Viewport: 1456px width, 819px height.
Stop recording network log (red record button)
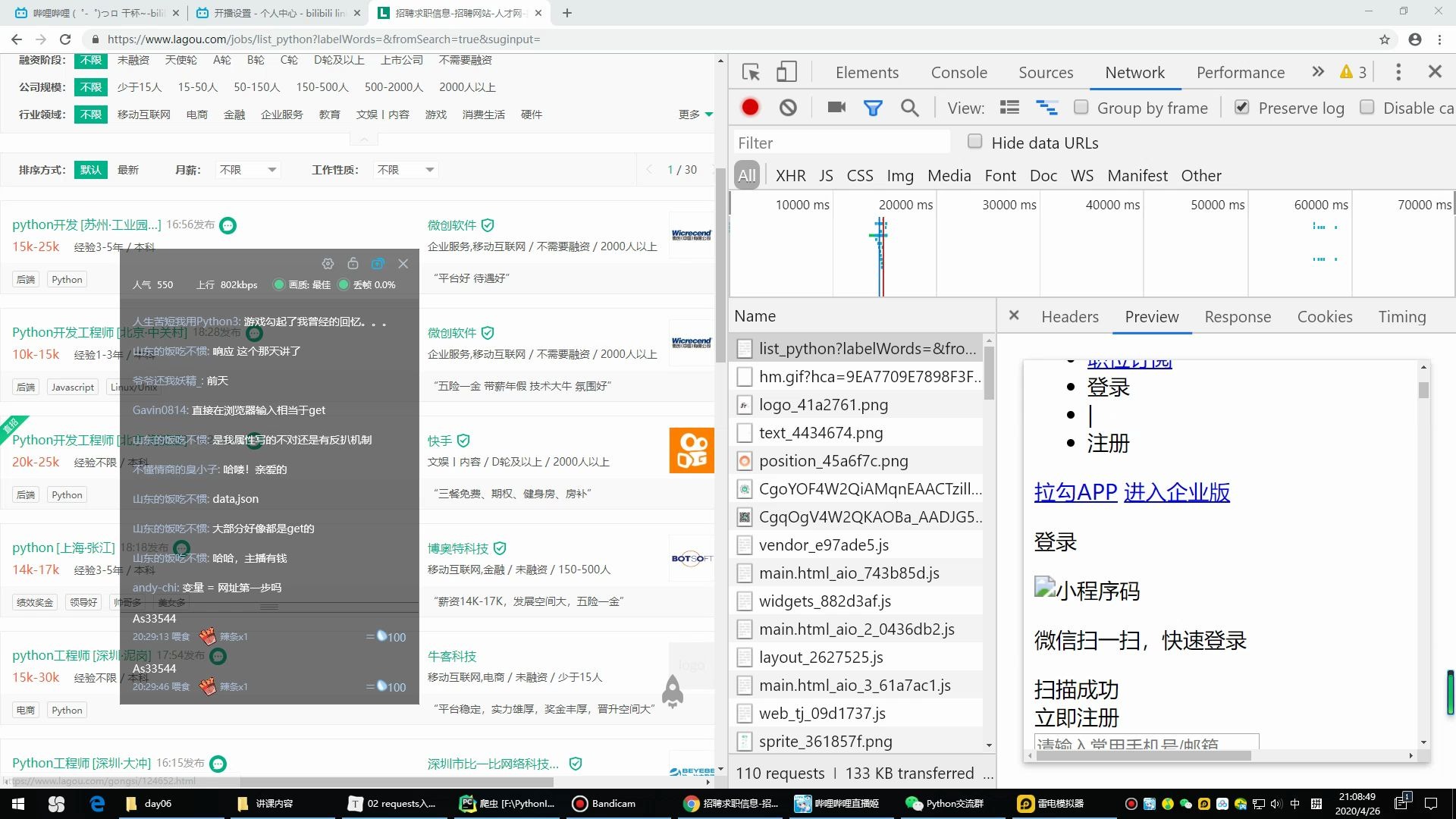pyautogui.click(x=750, y=107)
